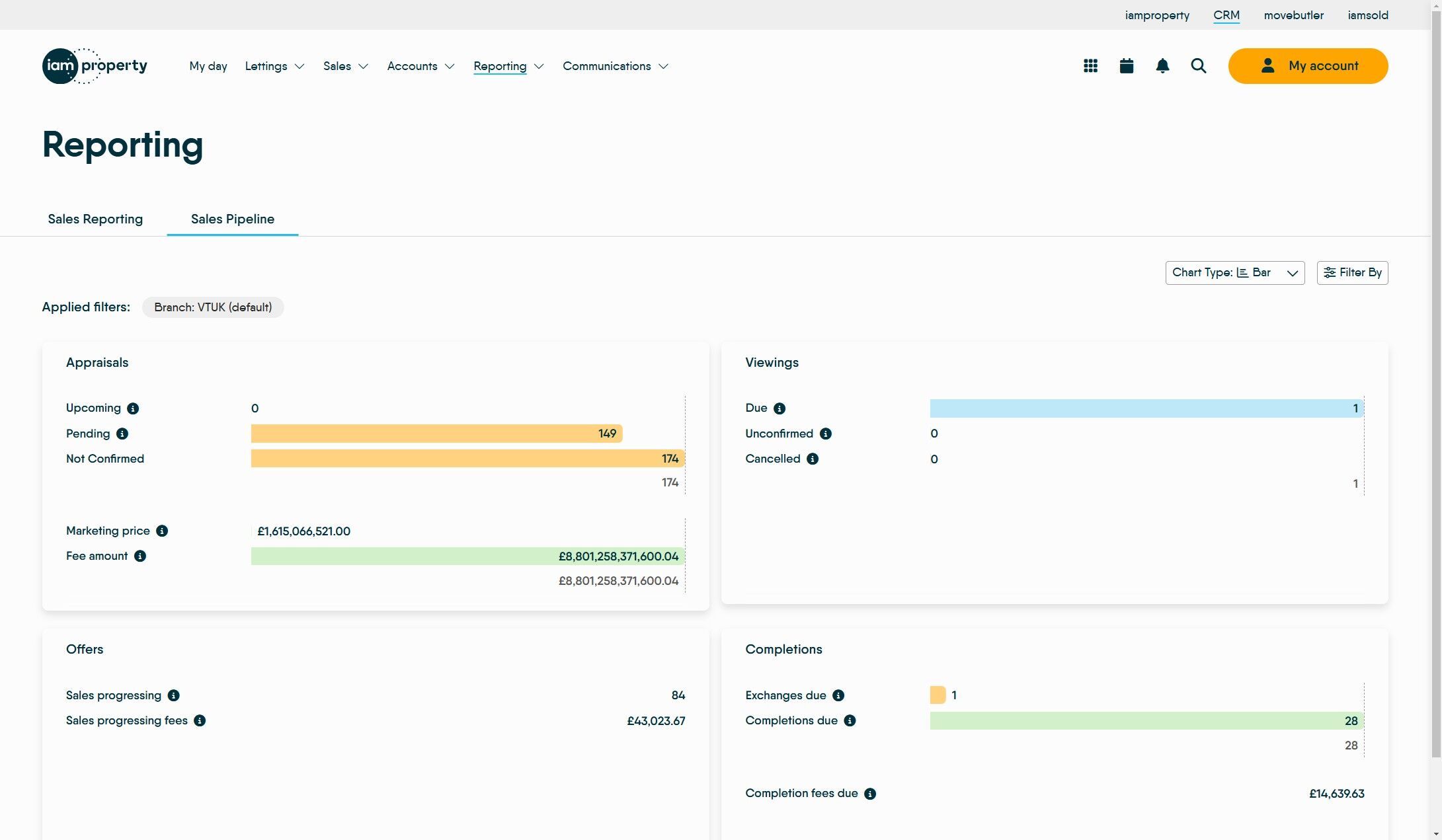Click the My account button
The height and width of the screenshot is (840, 1442).
point(1308,66)
